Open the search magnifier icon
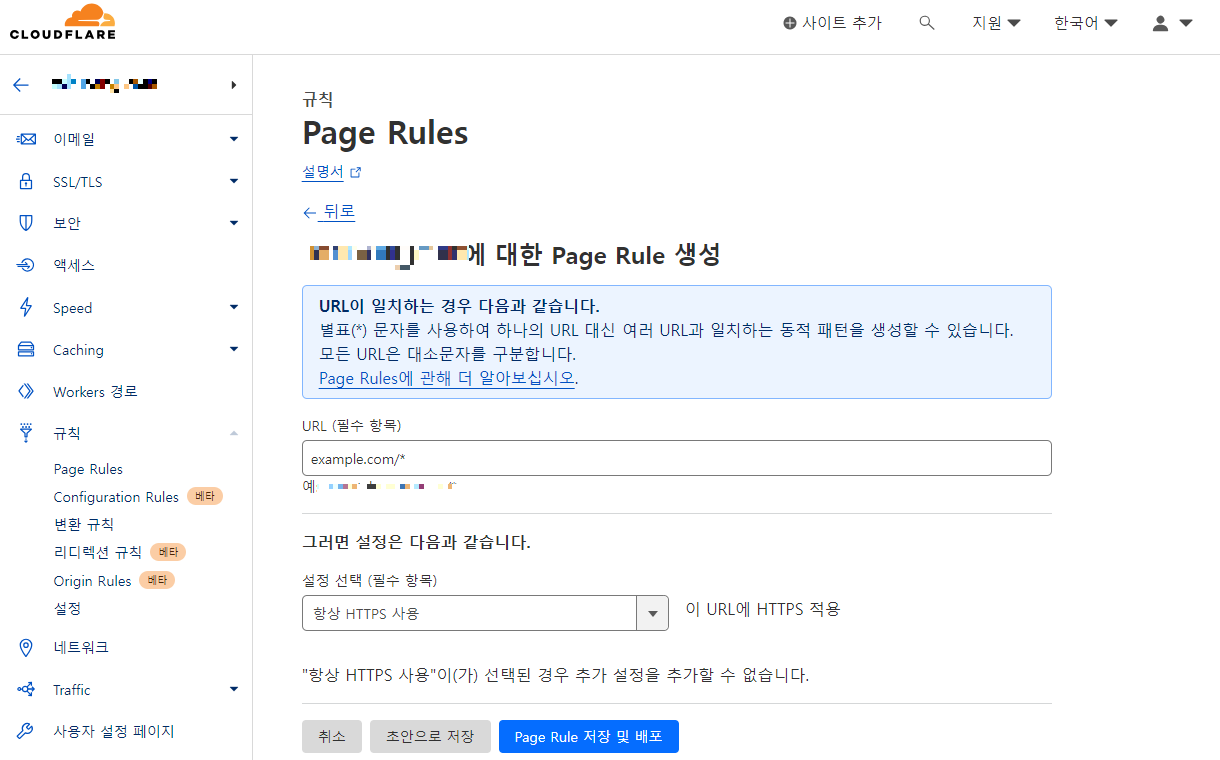The height and width of the screenshot is (760, 1220). 927,23
